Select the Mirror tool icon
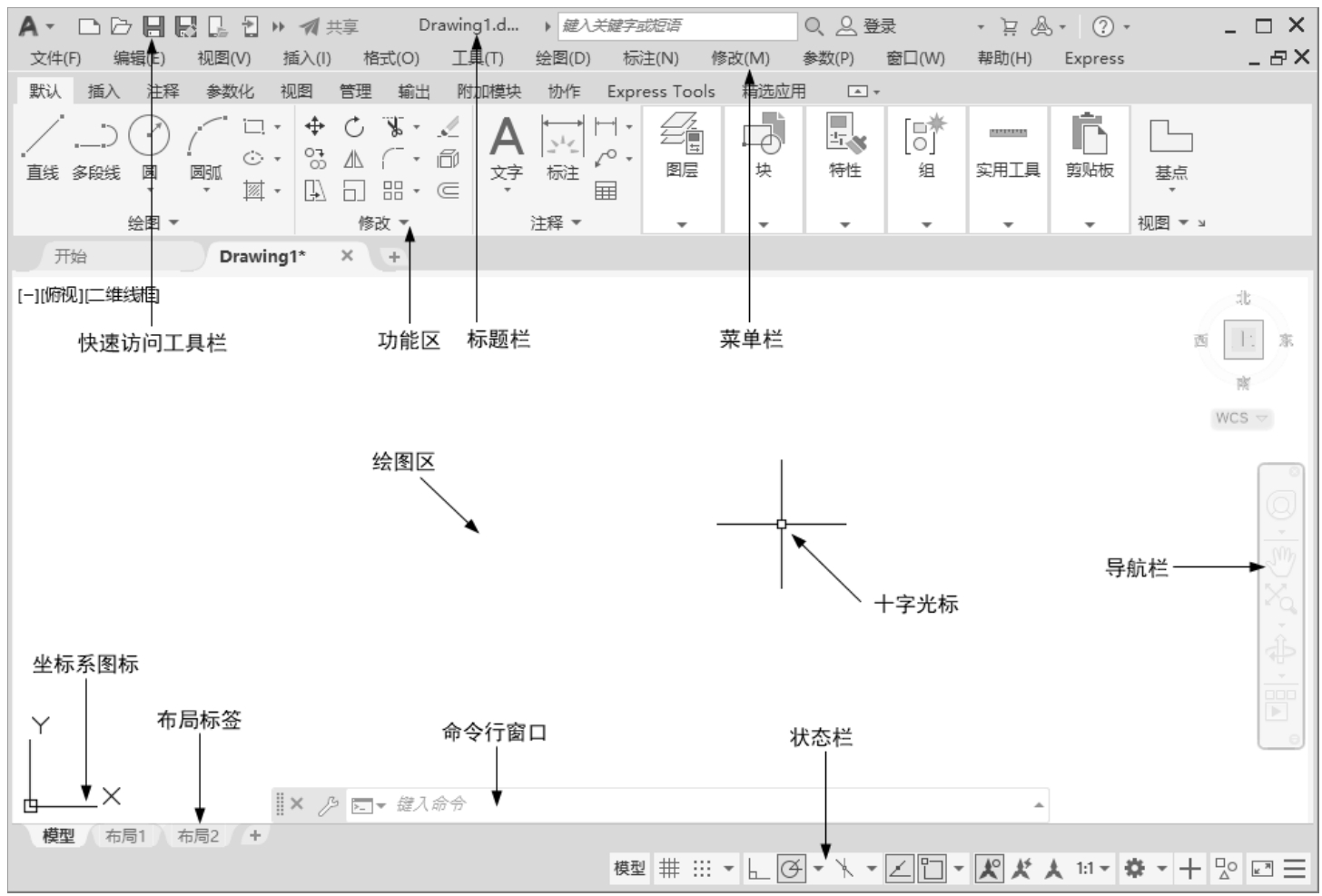Image resolution: width=1322 pixels, height=896 pixels. (354, 160)
